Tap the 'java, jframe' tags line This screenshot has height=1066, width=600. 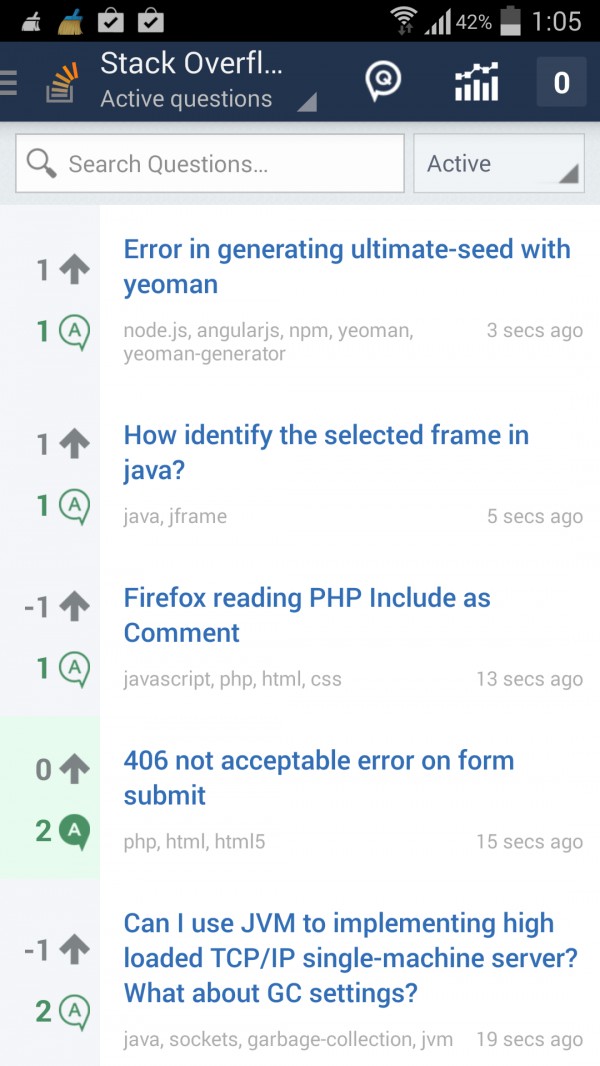(x=175, y=516)
